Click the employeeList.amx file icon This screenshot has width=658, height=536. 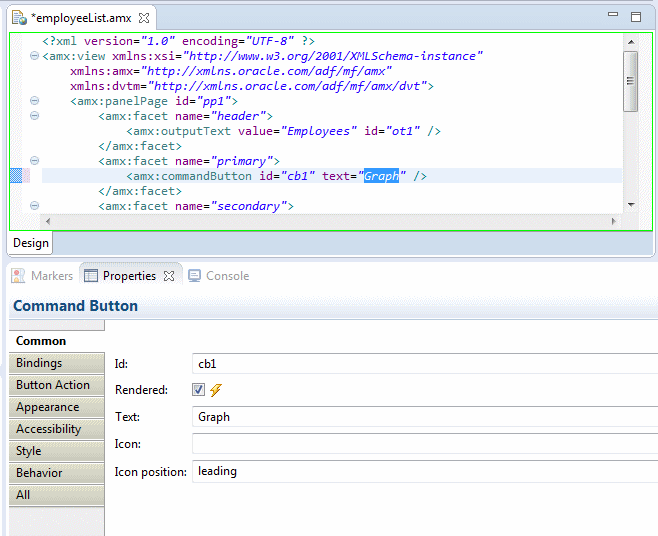tap(19, 18)
